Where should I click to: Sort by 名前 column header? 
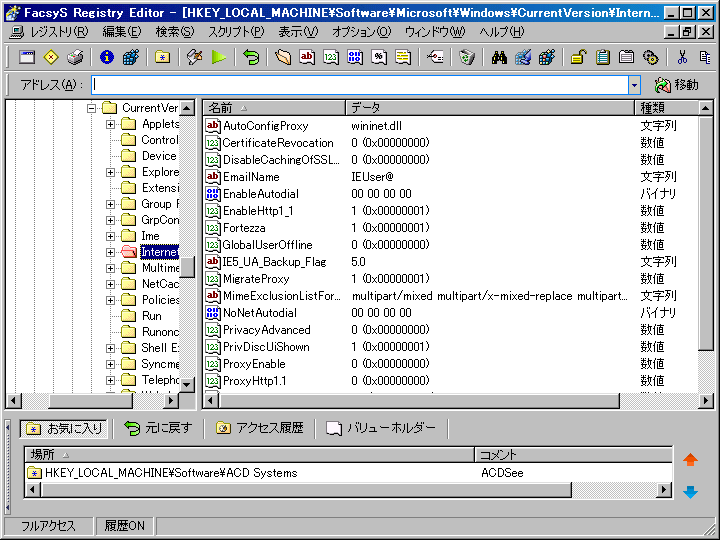point(274,108)
